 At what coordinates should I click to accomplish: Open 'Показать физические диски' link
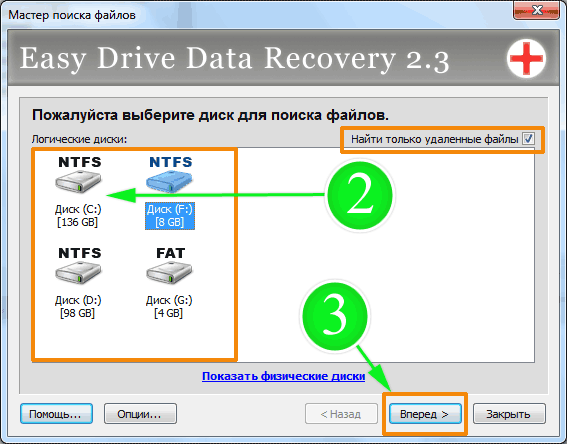pos(284,376)
